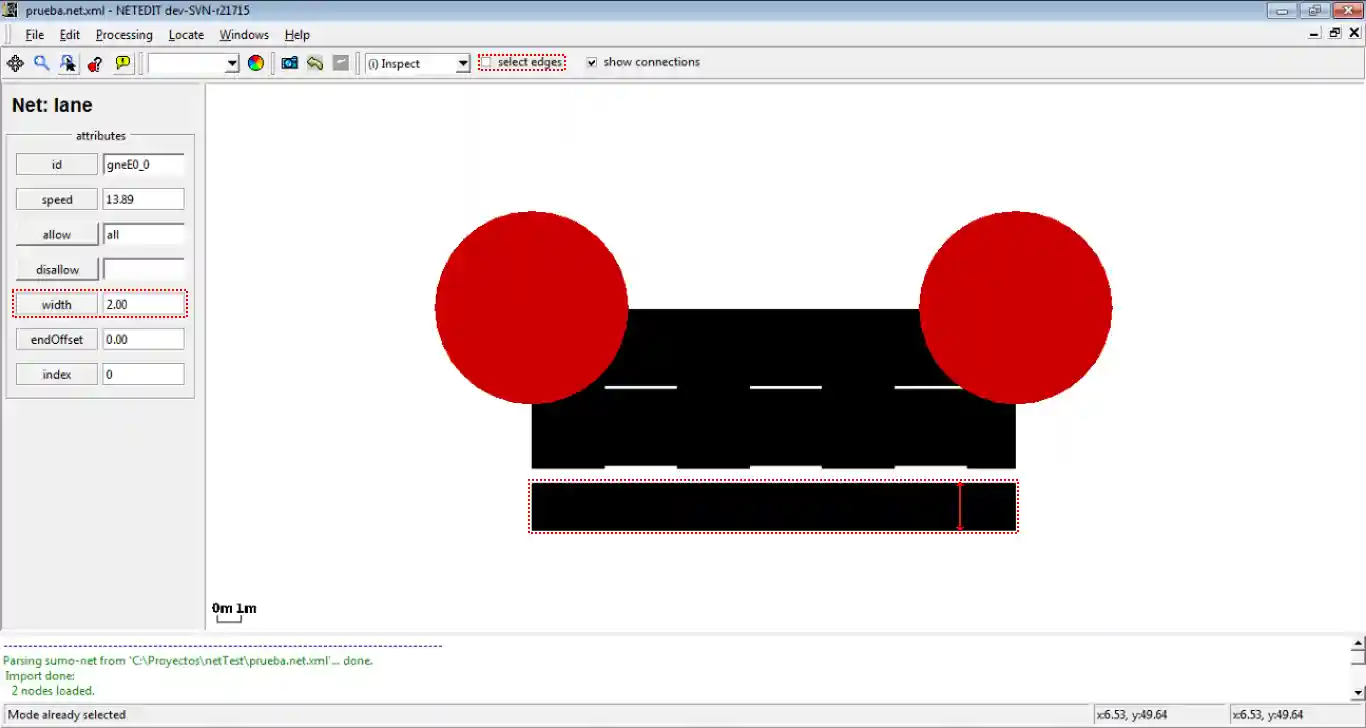Click the disallow attribute button
Screen dimensions: 1366x728
tap(57, 270)
